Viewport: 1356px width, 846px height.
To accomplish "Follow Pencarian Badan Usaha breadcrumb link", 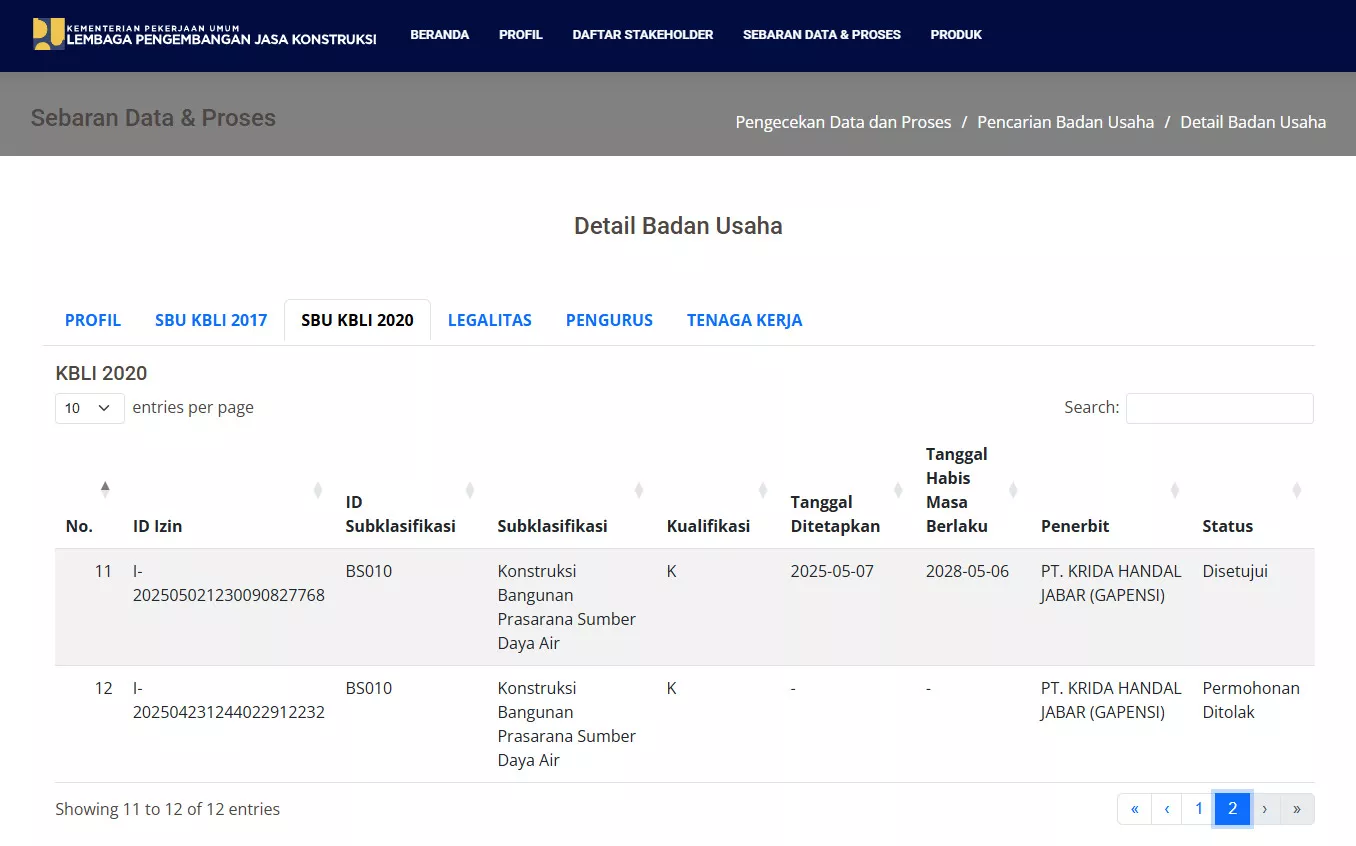I will tap(1065, 122).
